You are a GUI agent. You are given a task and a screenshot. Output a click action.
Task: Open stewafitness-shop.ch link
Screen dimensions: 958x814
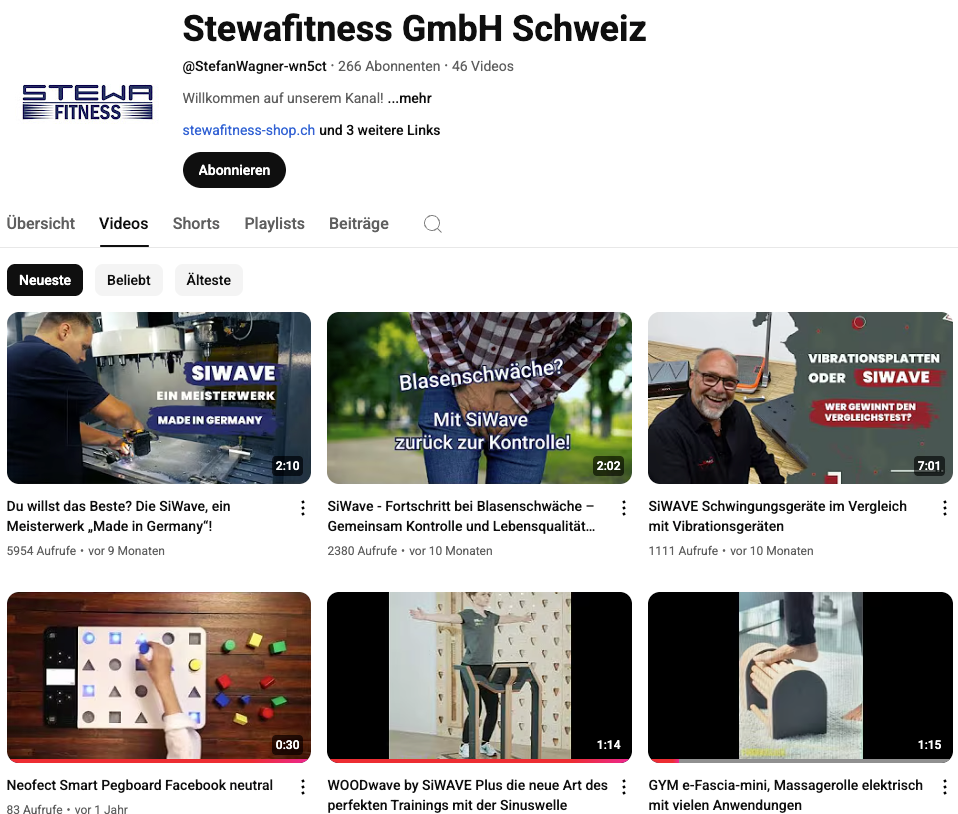click(x=249, y=130)
